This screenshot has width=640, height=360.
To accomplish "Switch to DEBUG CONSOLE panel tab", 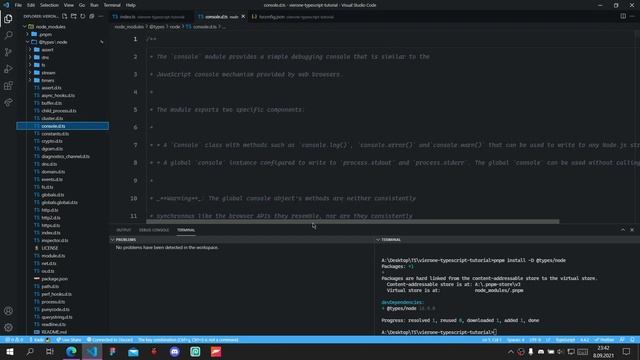I will (x=154, y=230).
